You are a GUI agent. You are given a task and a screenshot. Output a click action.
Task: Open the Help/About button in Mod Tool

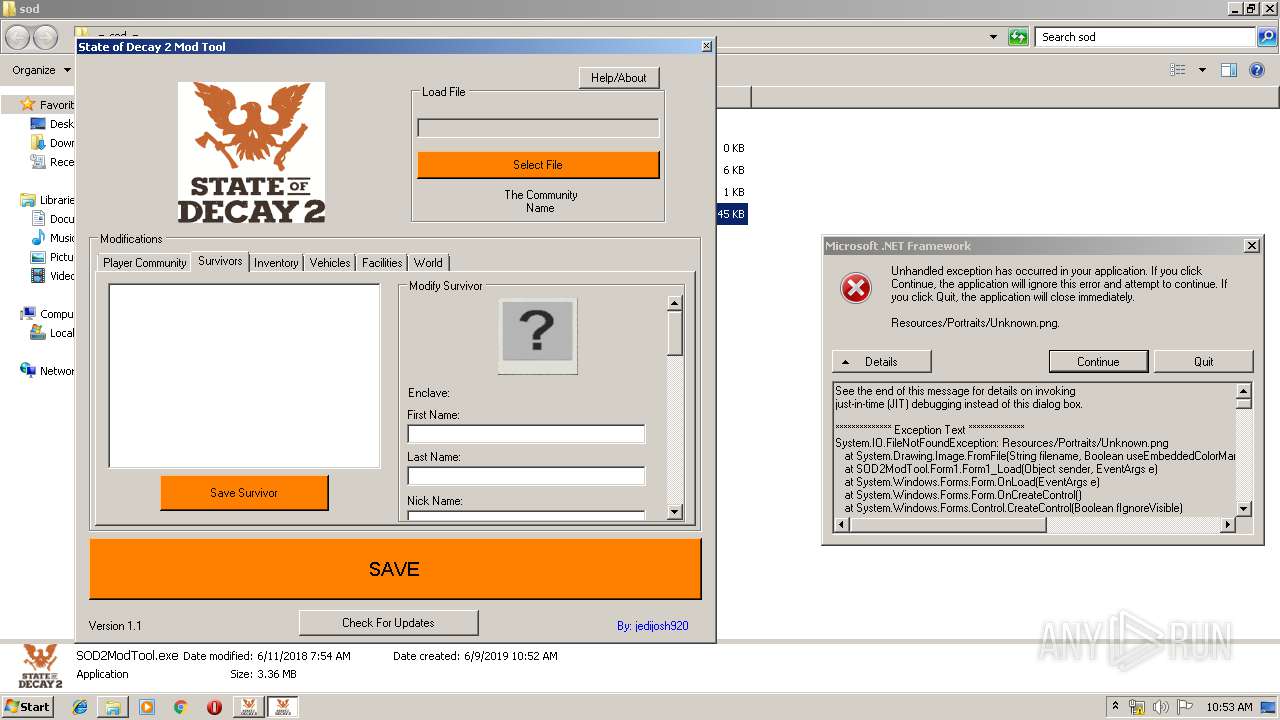pyautogui.click(x=619, y=78)
